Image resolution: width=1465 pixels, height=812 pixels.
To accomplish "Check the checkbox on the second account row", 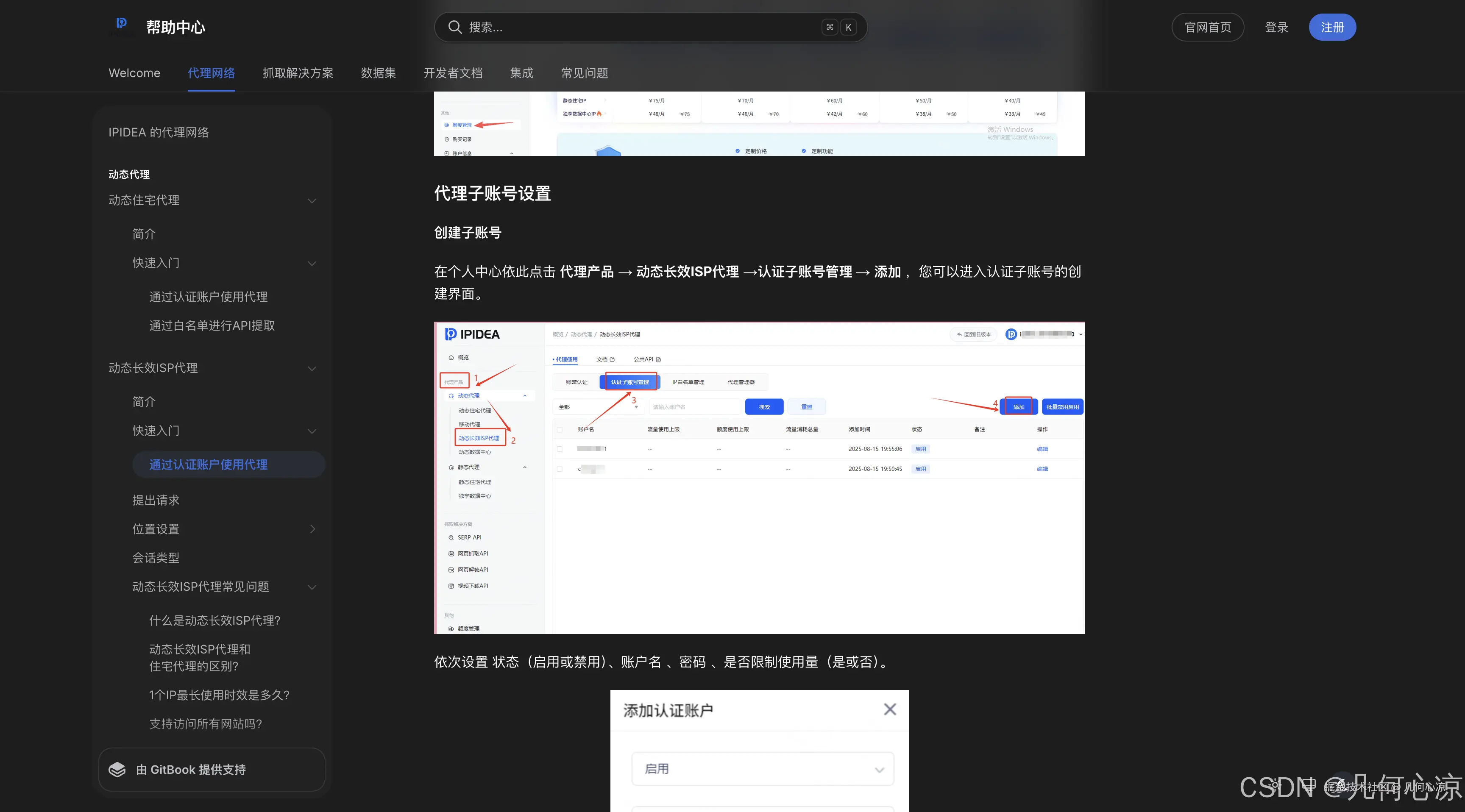I will coord(560,469).
